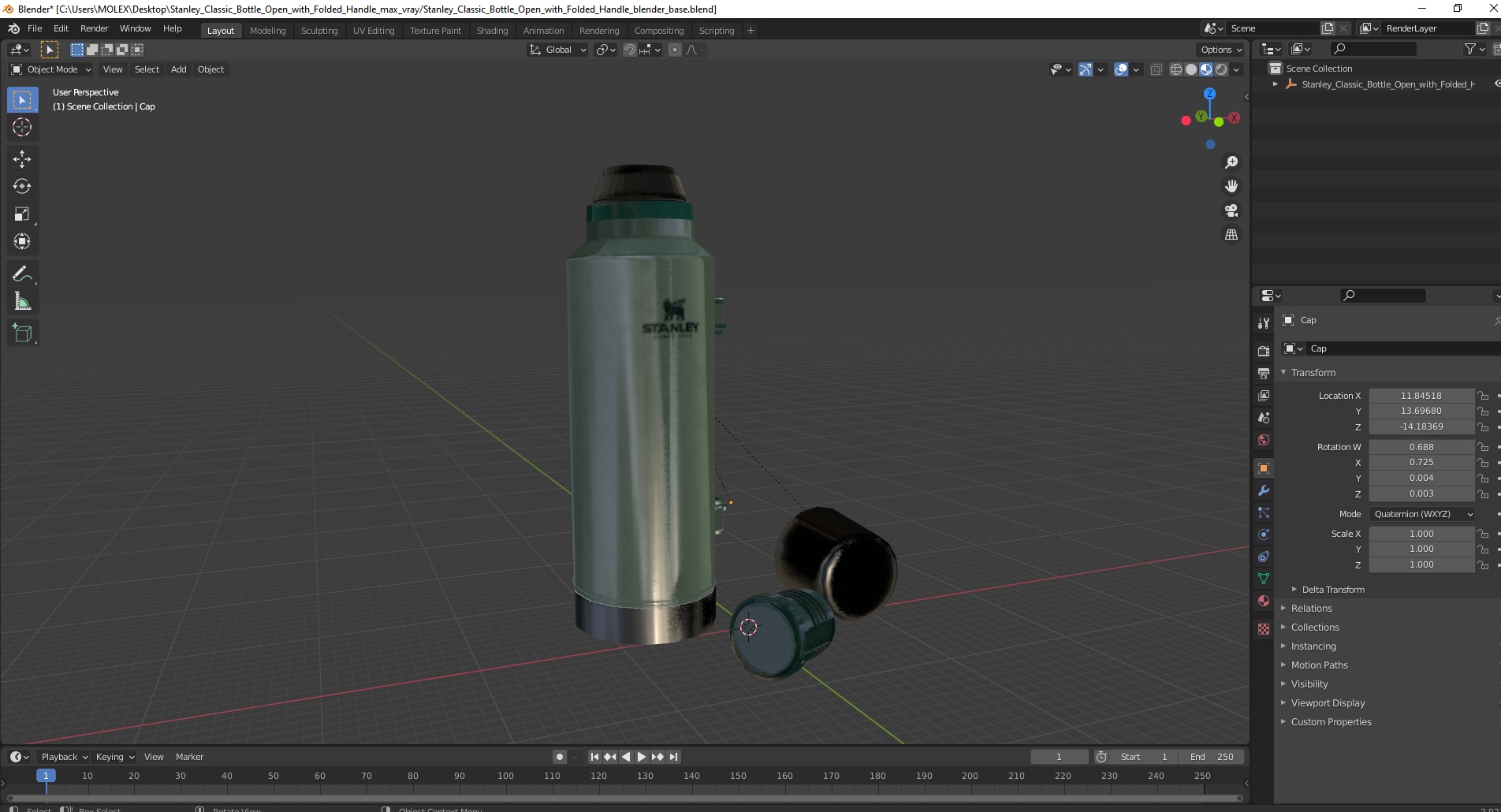Activate the Scale tool

tap(22, 214)
